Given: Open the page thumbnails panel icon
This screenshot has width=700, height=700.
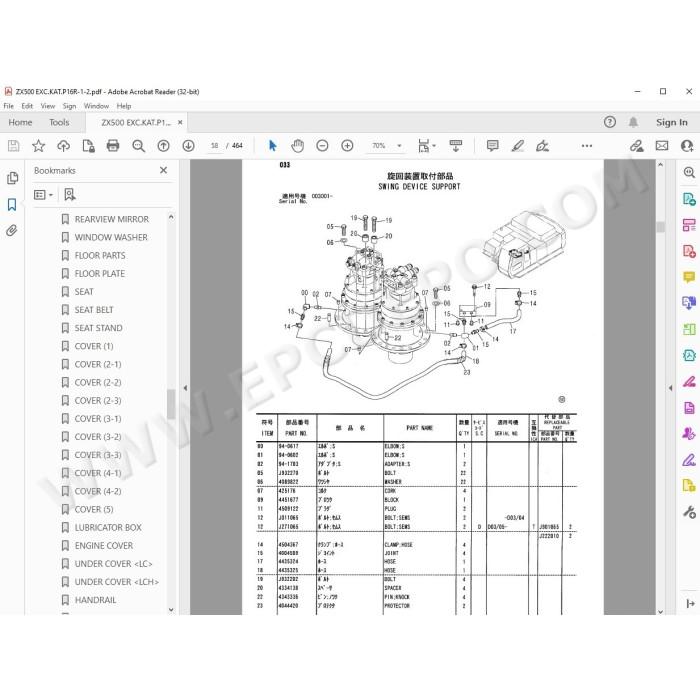Looking at the screenshot, I should pos(12,178).
